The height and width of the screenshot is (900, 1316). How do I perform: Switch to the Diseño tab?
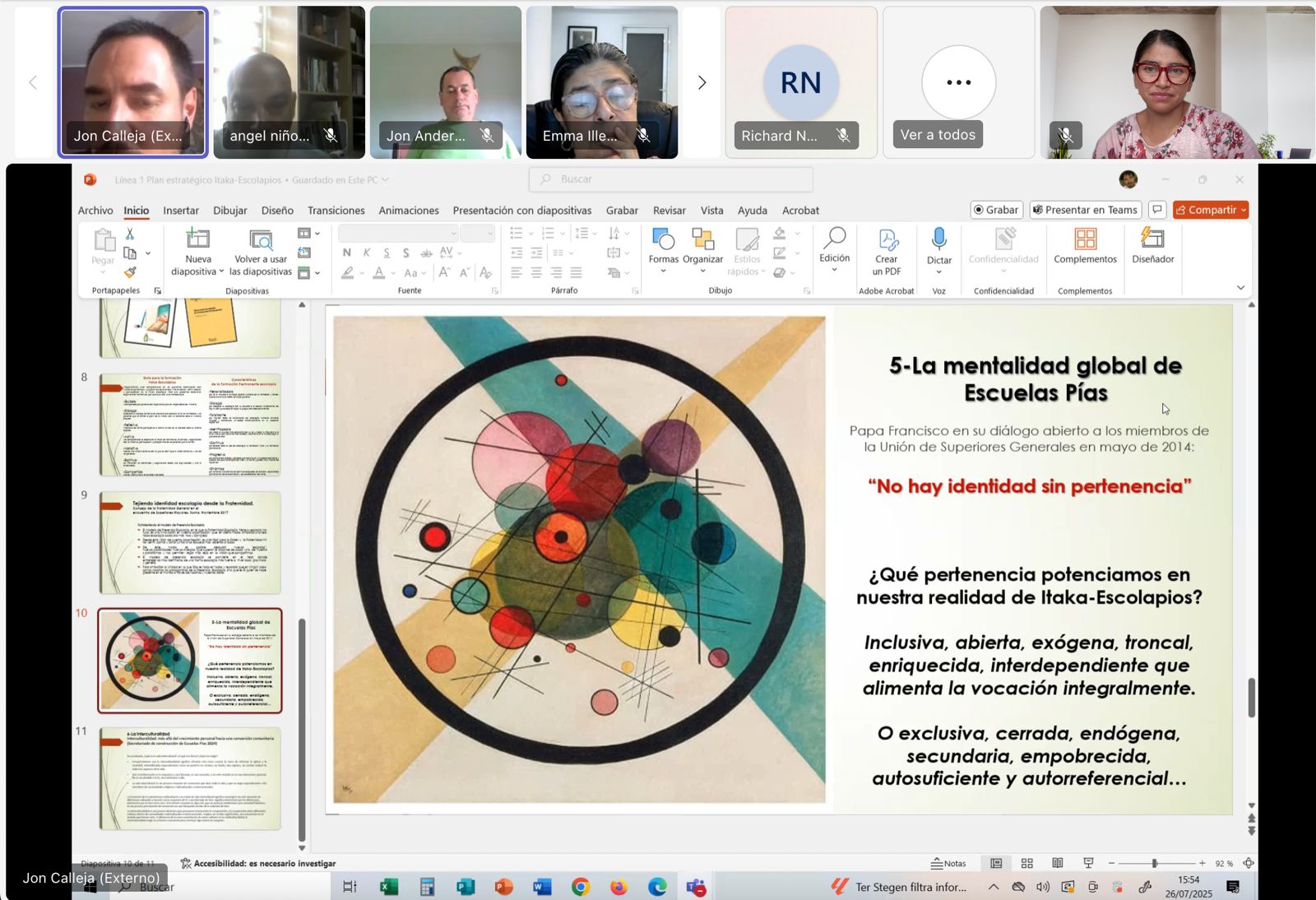277,211
